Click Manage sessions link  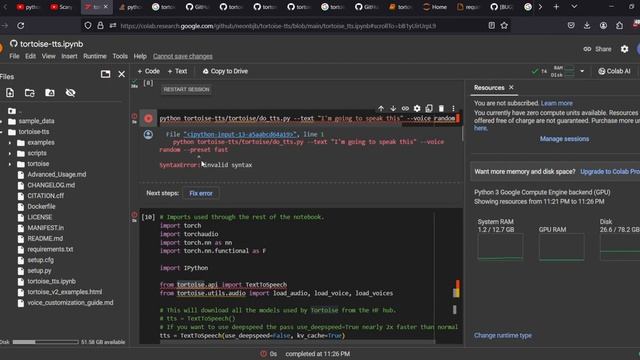(x=564, y=139)
